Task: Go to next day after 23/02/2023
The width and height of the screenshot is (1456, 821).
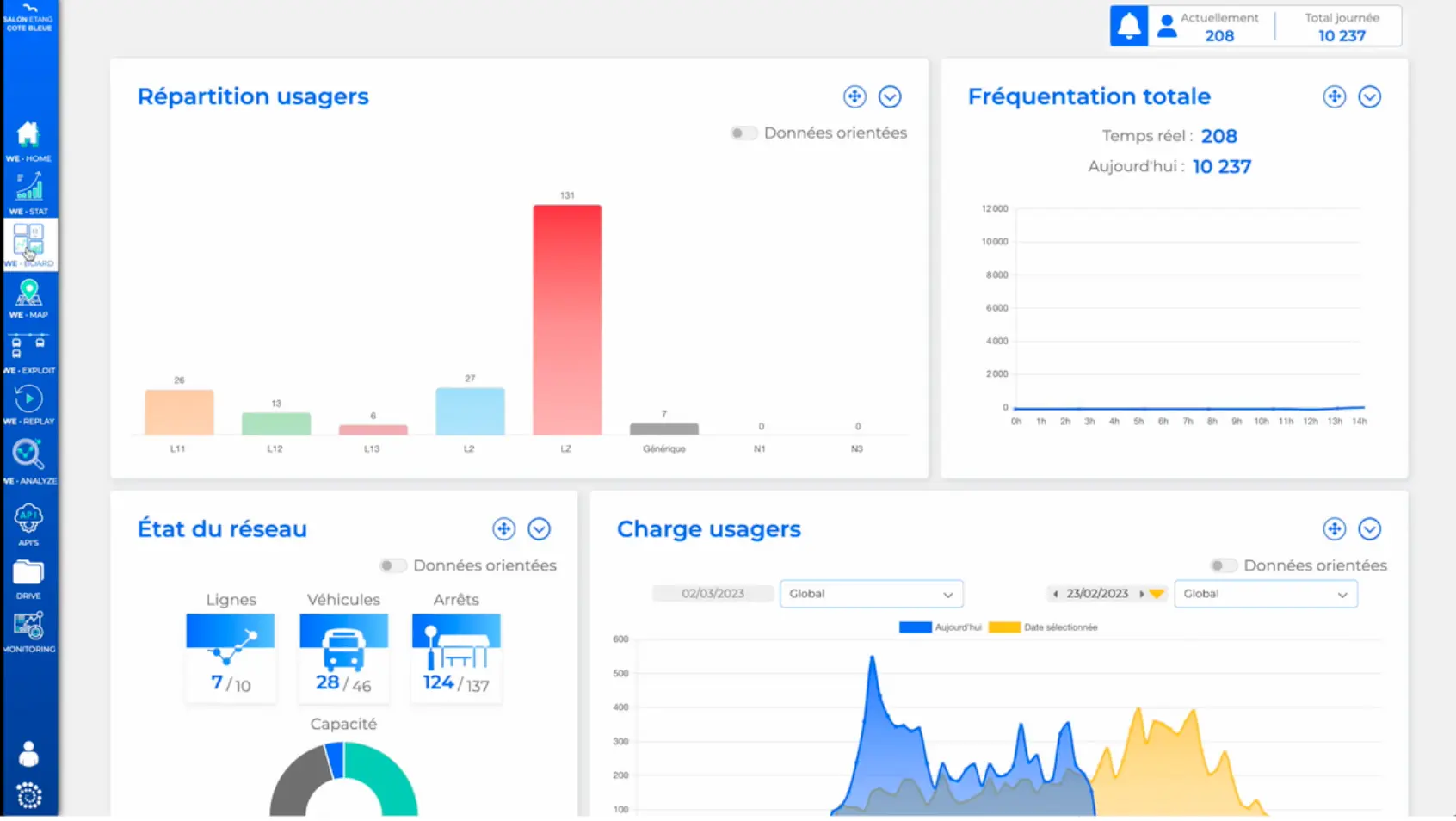Action: 1142,594
